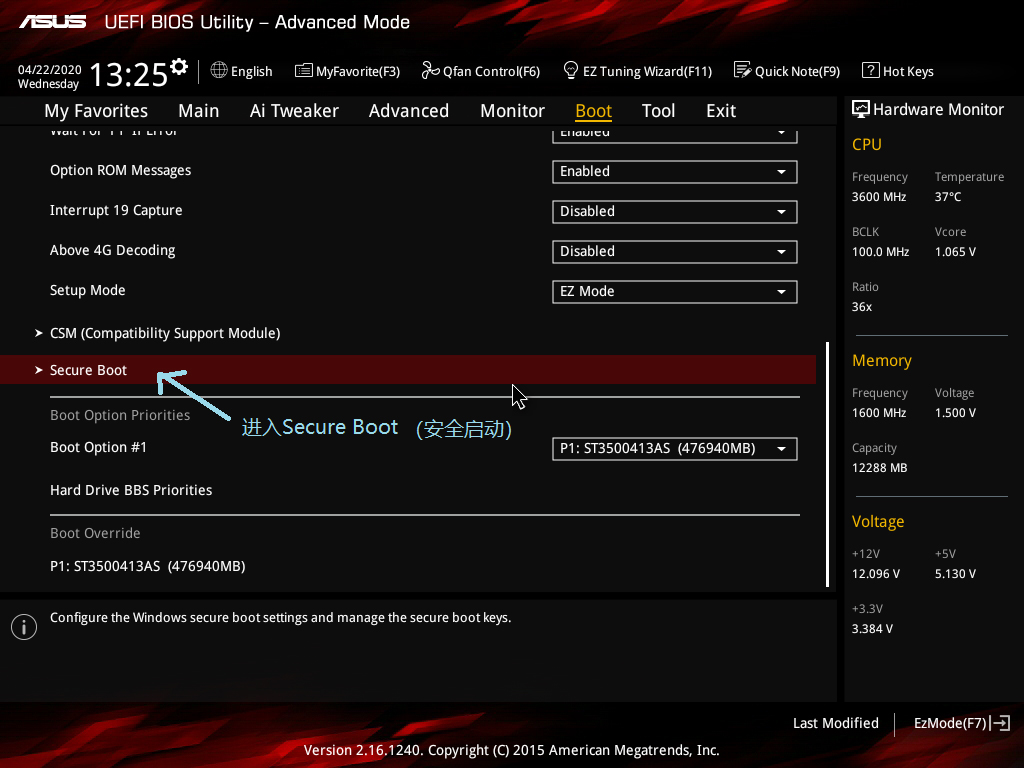Click the +5V reading 5.130 V
This screenshot has height=768, width=1024.
tap(955, 573)
